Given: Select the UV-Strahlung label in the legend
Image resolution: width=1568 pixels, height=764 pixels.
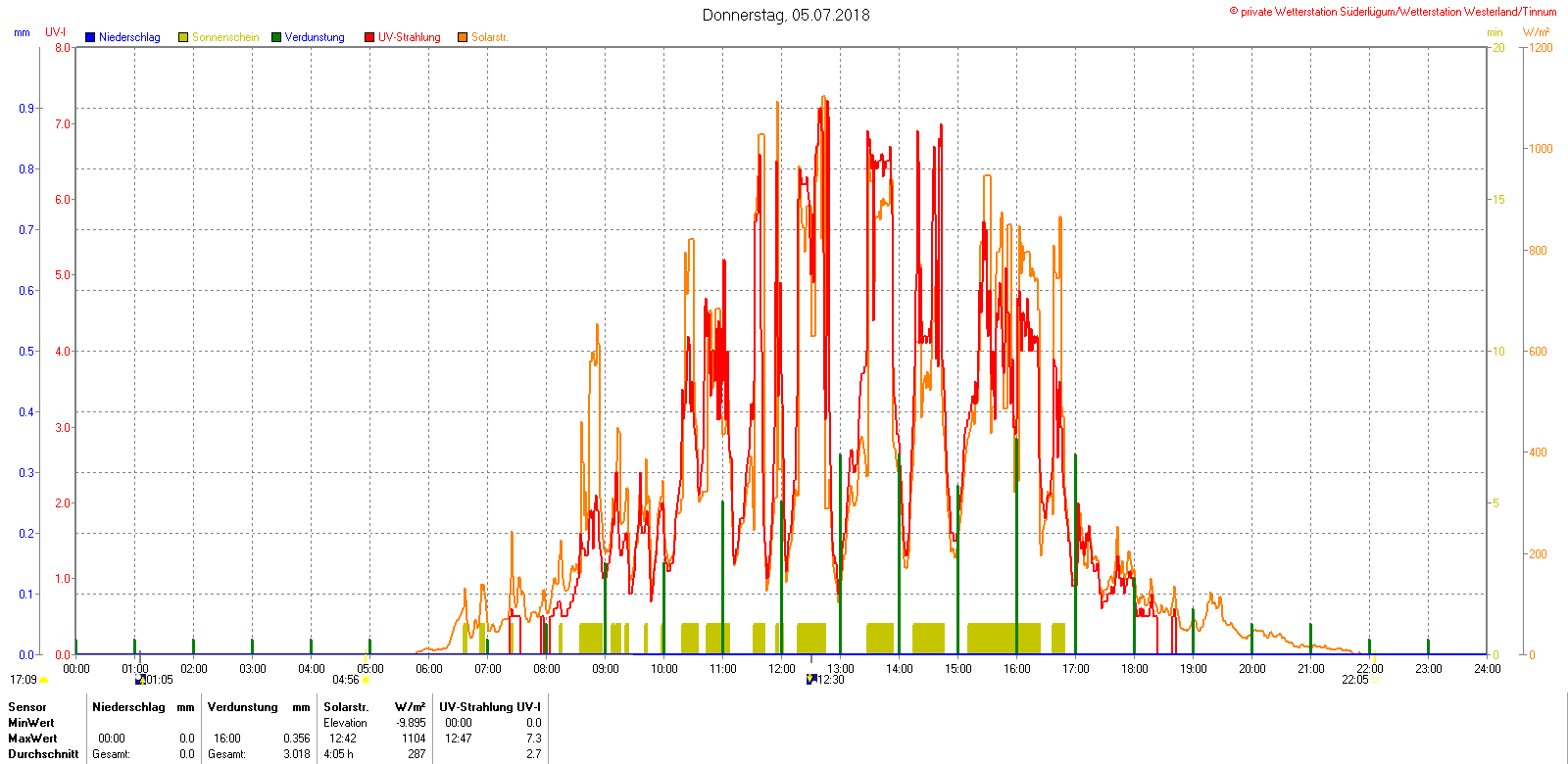Looking at the screenshot, I should click(410, 37).
